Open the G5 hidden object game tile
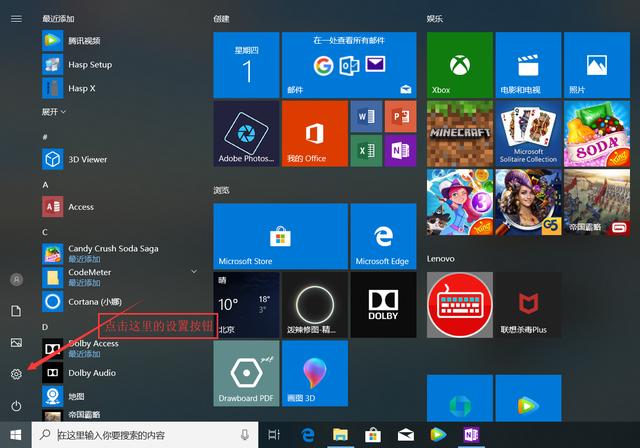 tap(528, 202)
